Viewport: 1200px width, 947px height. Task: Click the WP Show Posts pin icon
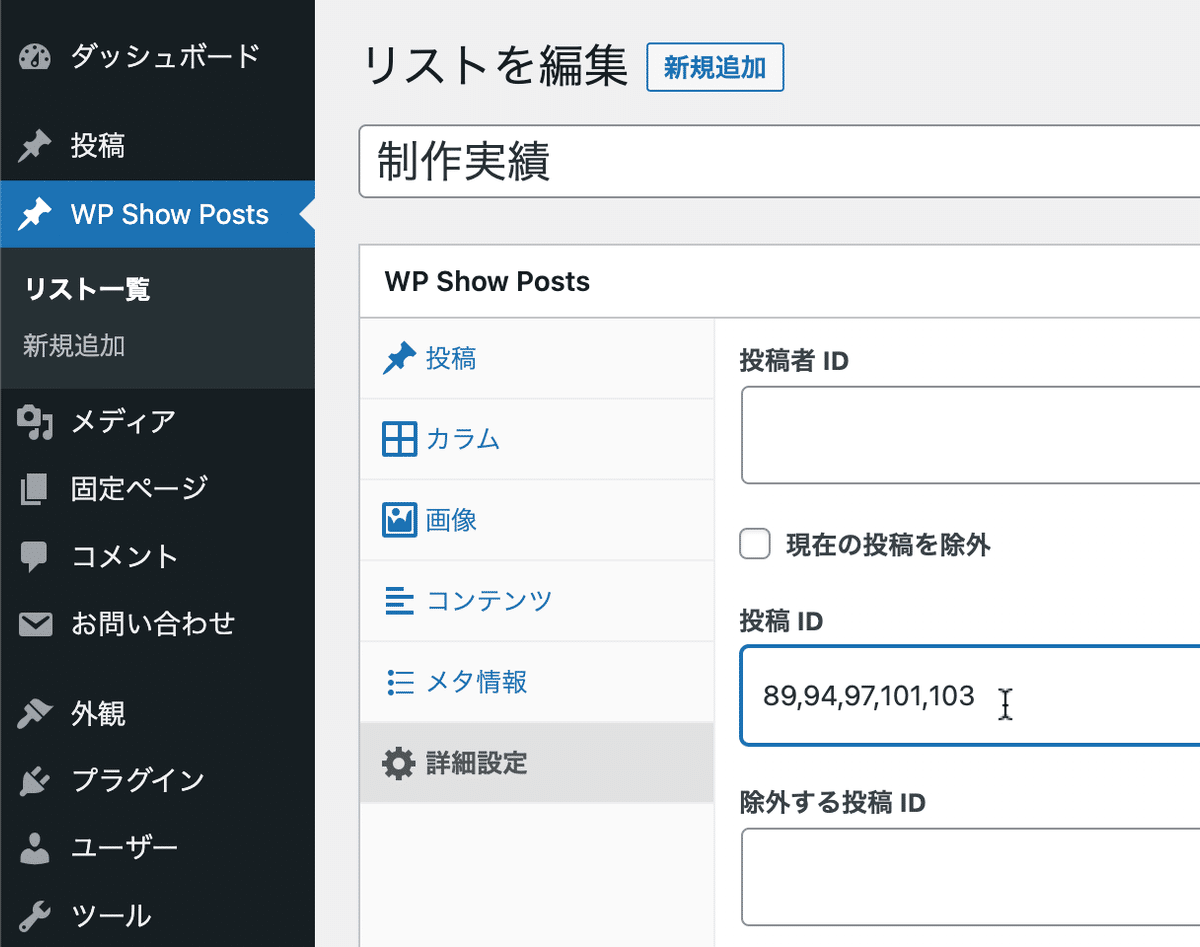click(35, 214)
